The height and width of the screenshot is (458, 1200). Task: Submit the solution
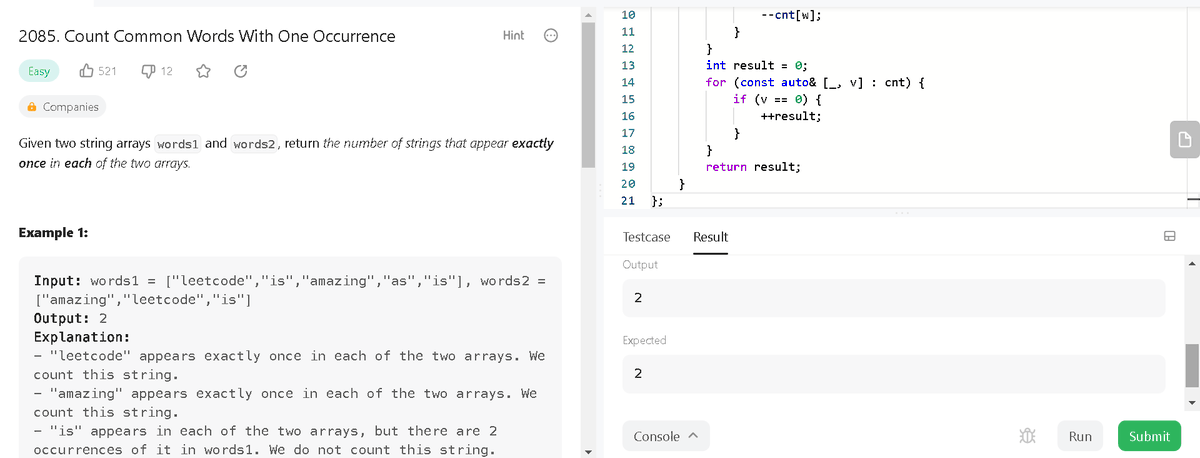tap(1149, 436)
